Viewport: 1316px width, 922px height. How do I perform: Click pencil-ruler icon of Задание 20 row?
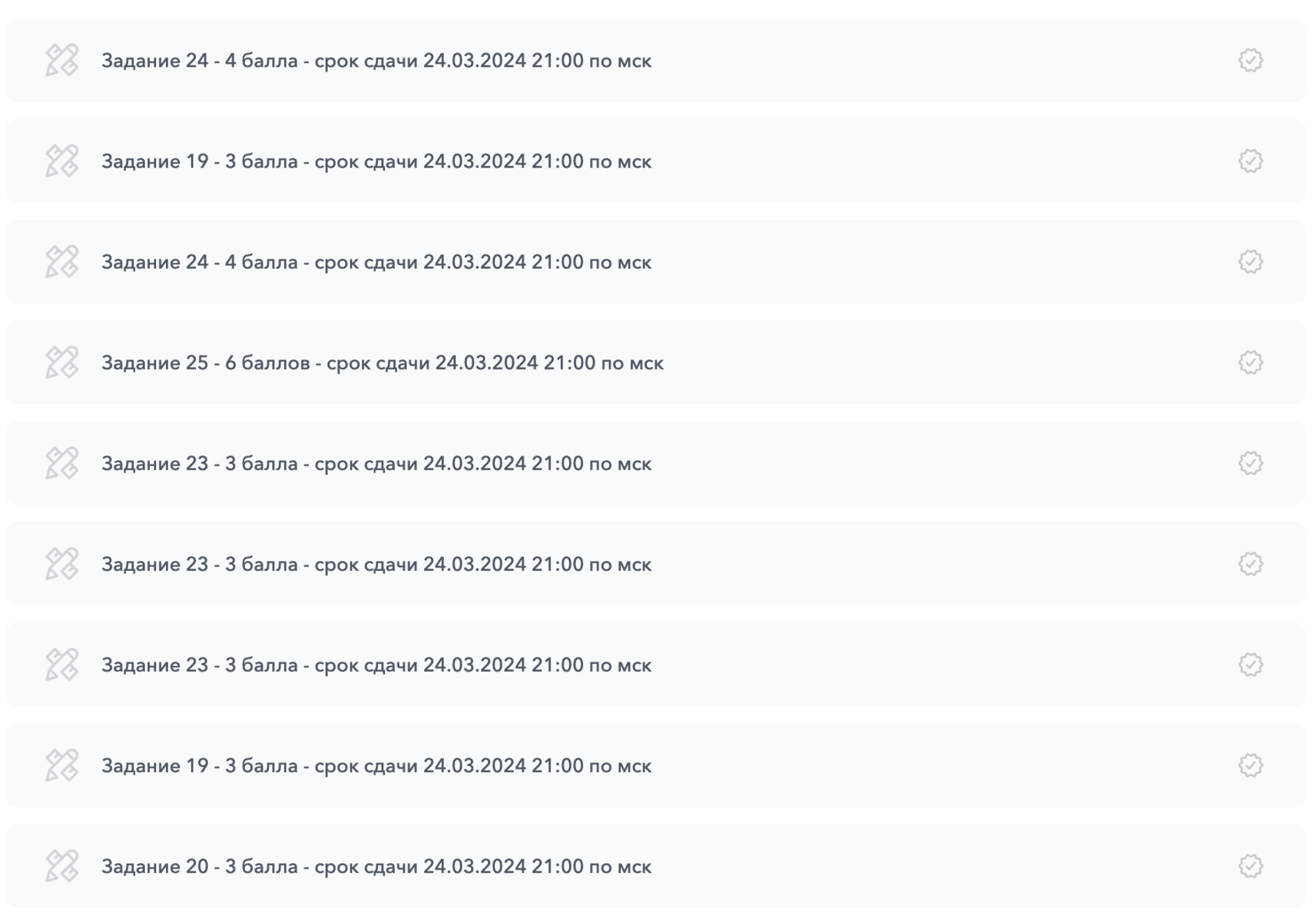[61, 866]
